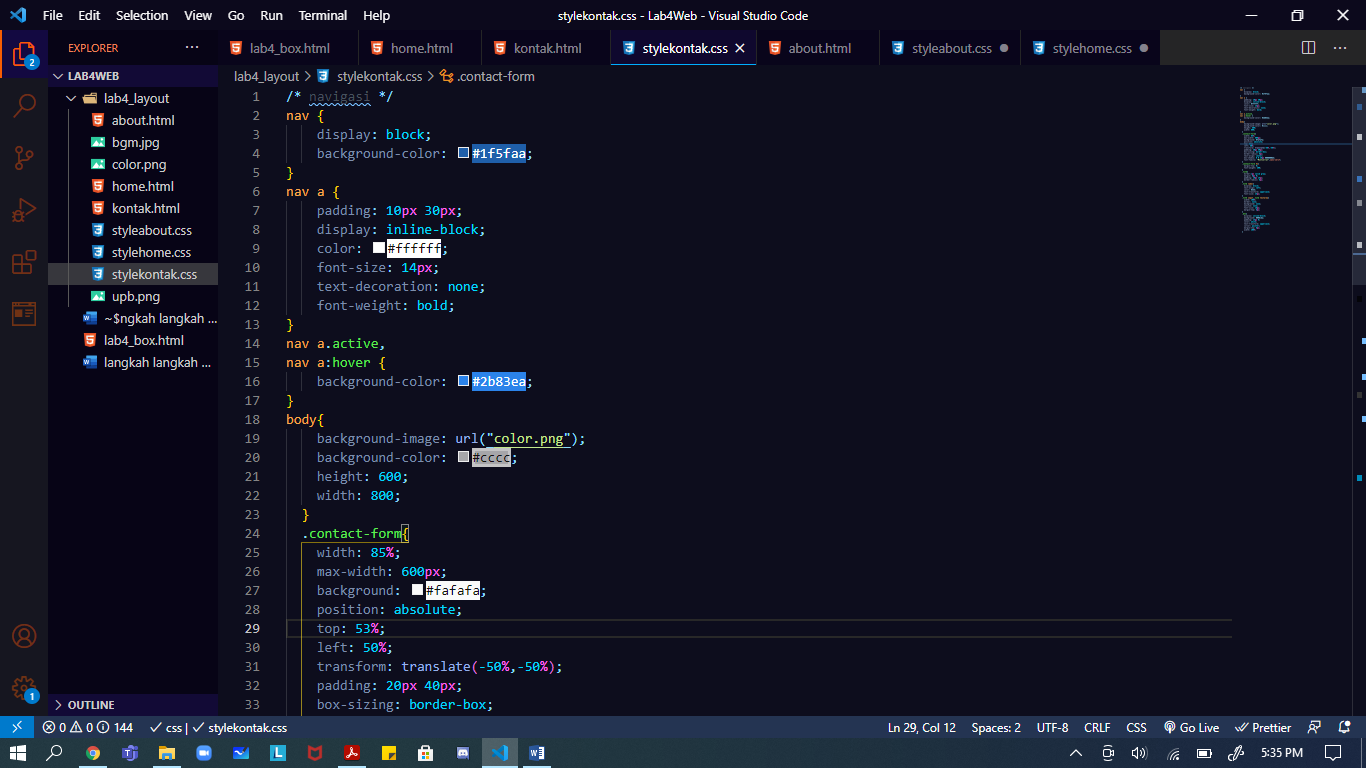Launch Firefox from the taskbar
Screen dimensions: 1366x768
click(93, 753)
